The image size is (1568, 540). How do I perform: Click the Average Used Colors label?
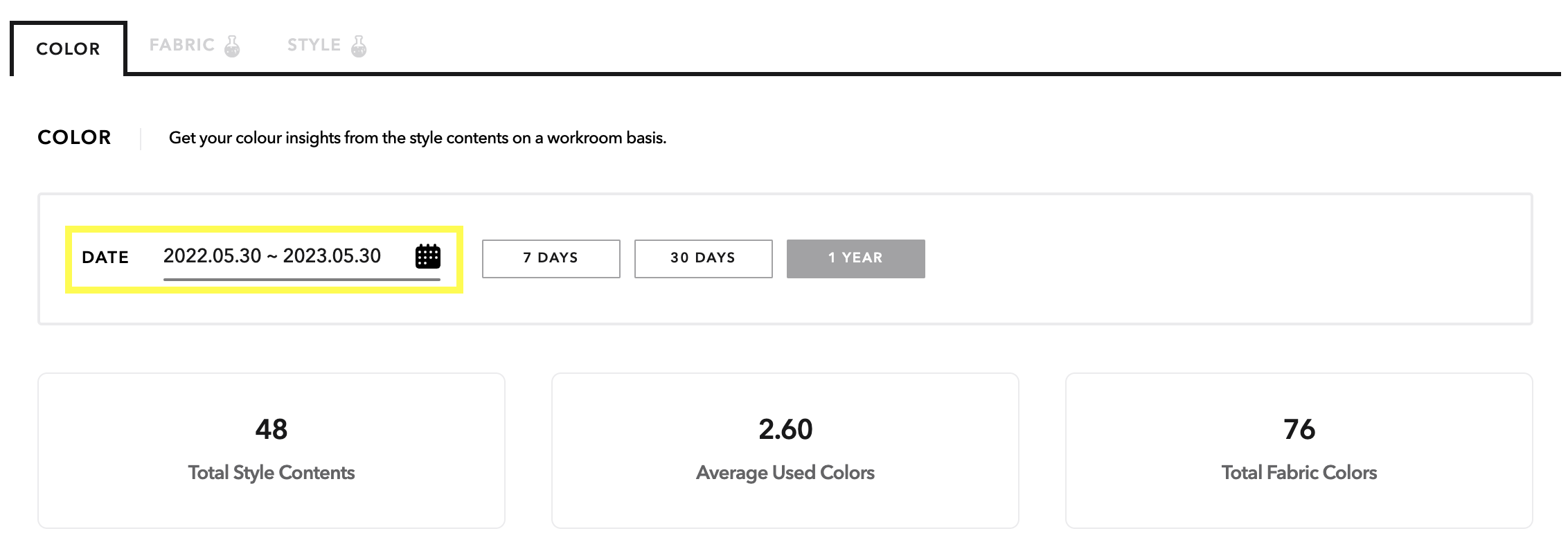[x=785, y=473]
